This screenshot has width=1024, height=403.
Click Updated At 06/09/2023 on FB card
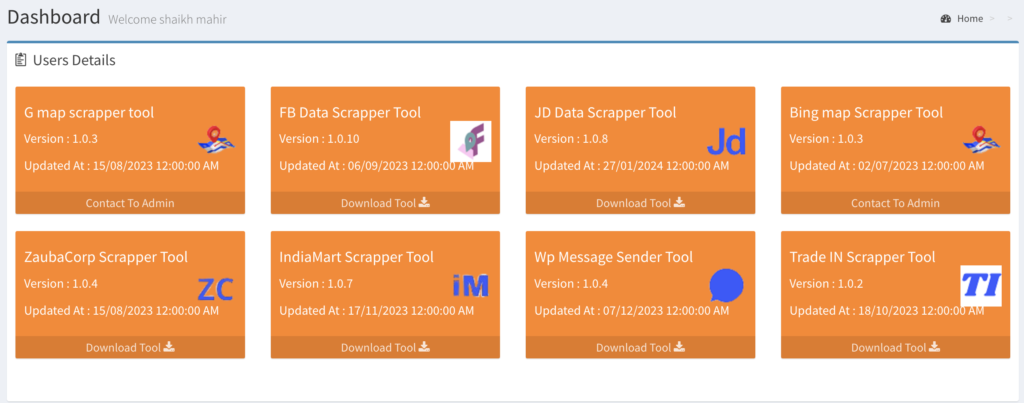[x=376, y=166]
